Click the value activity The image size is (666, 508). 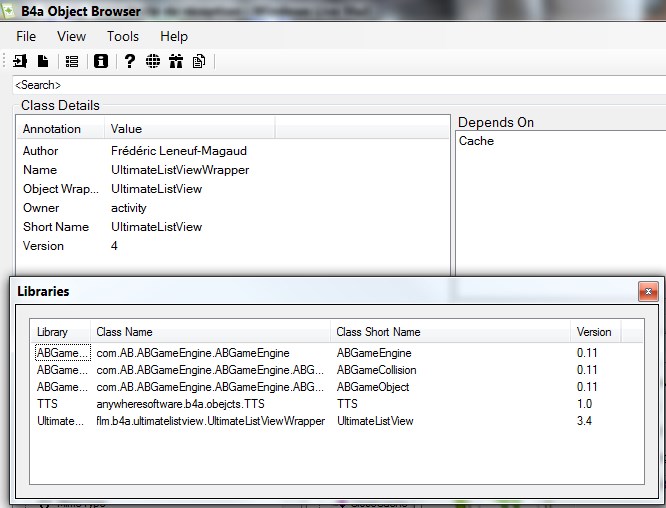coord(129,208)
